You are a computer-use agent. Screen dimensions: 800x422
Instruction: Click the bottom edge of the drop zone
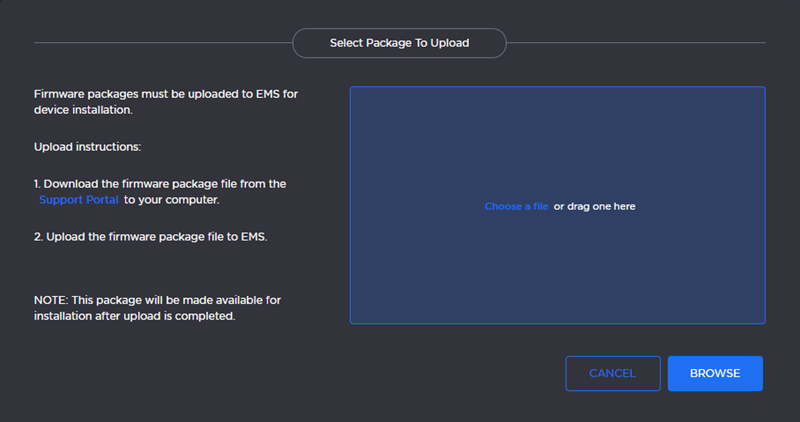tap(557, 323)
